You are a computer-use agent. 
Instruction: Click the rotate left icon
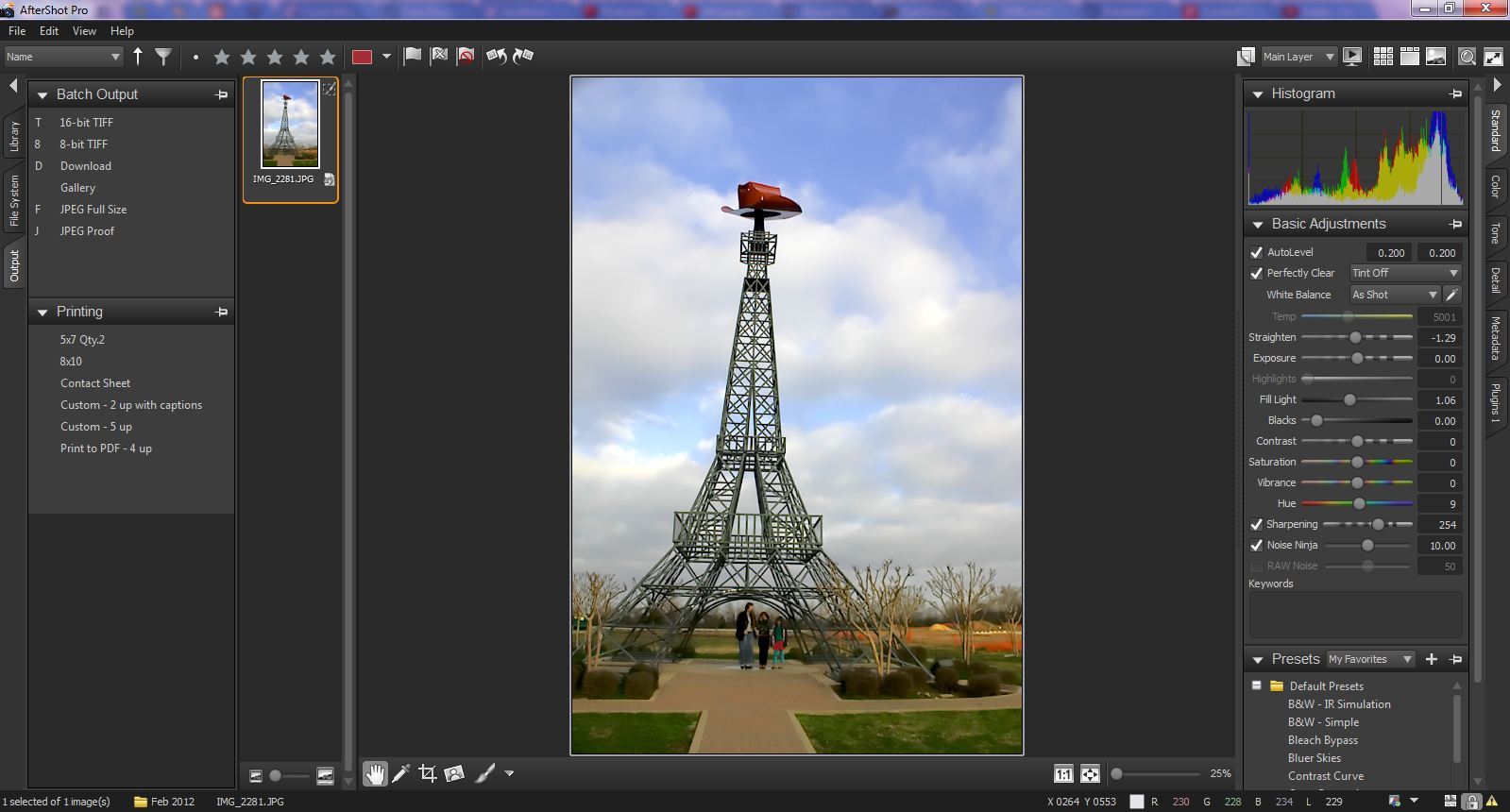pyautogui.click(x=496, y=57)
